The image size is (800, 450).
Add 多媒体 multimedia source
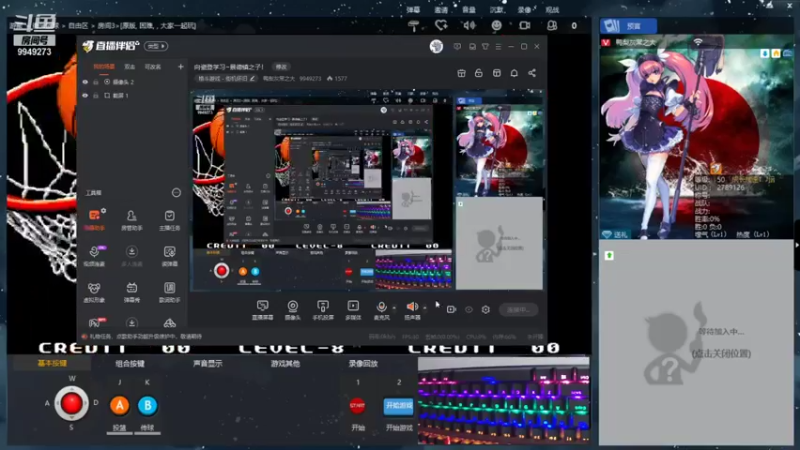click(x=353, y=309)
